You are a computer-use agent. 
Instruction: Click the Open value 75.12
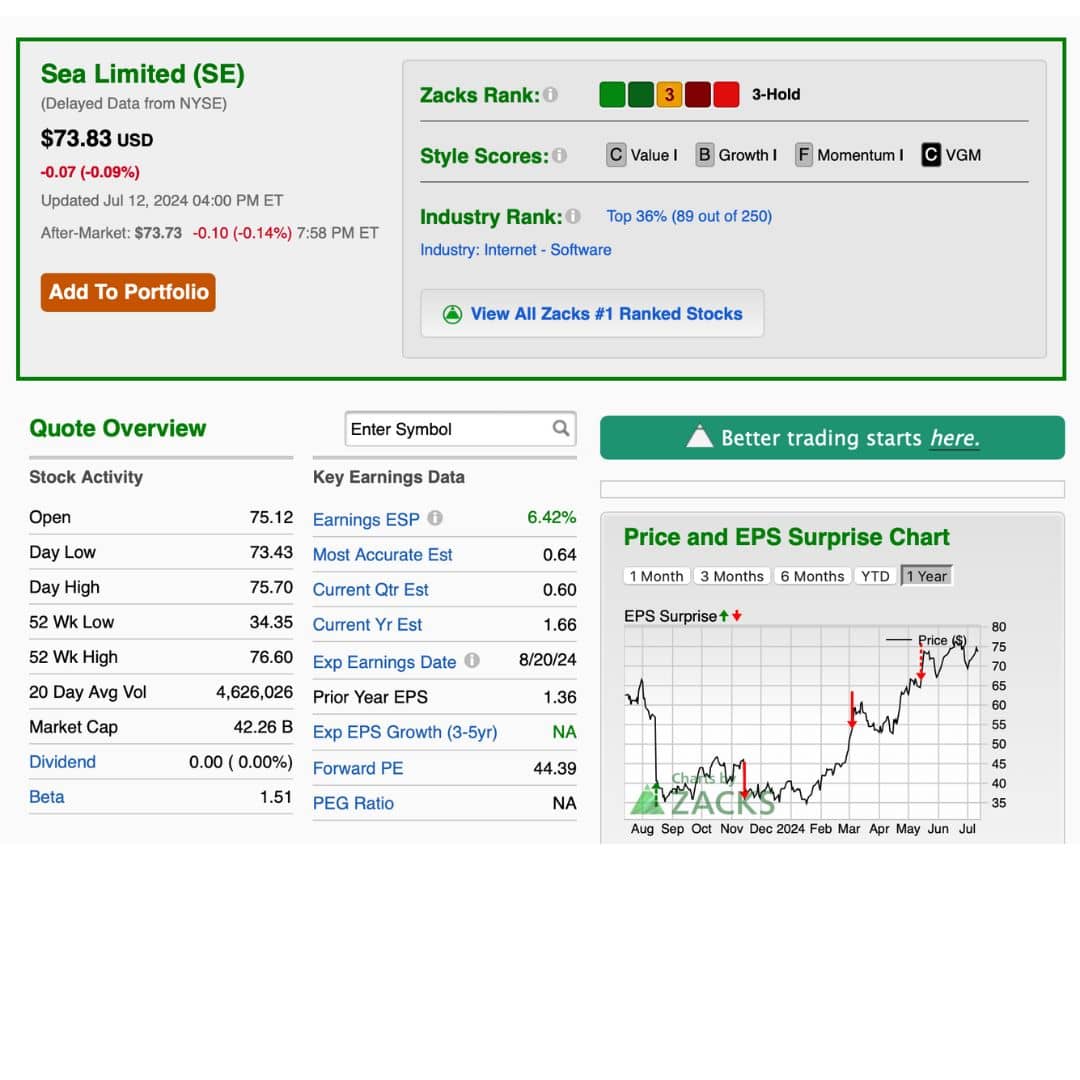[x=271, y=517]
